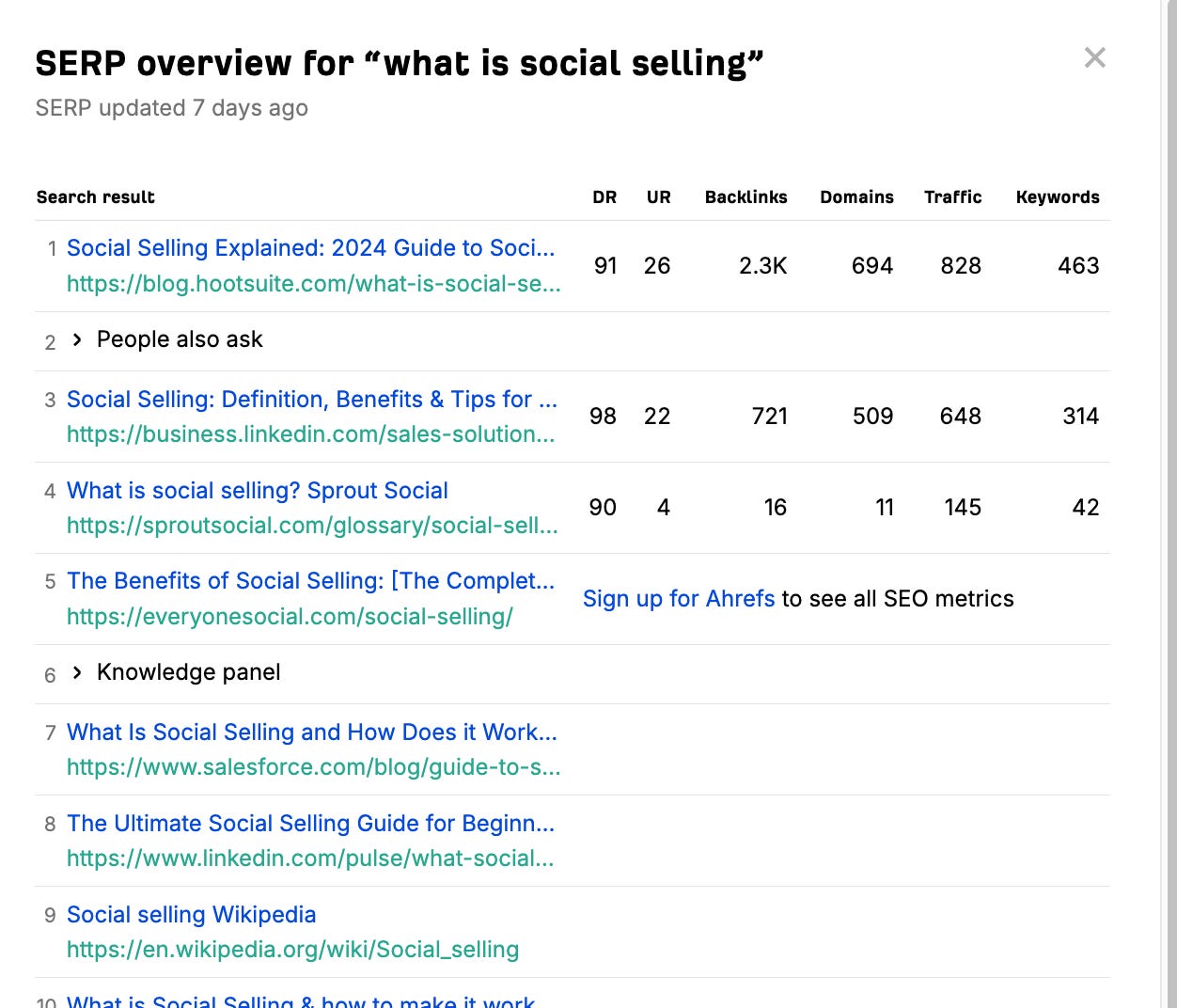Open the Social Selling Explained 2024 Guide result

310,248
